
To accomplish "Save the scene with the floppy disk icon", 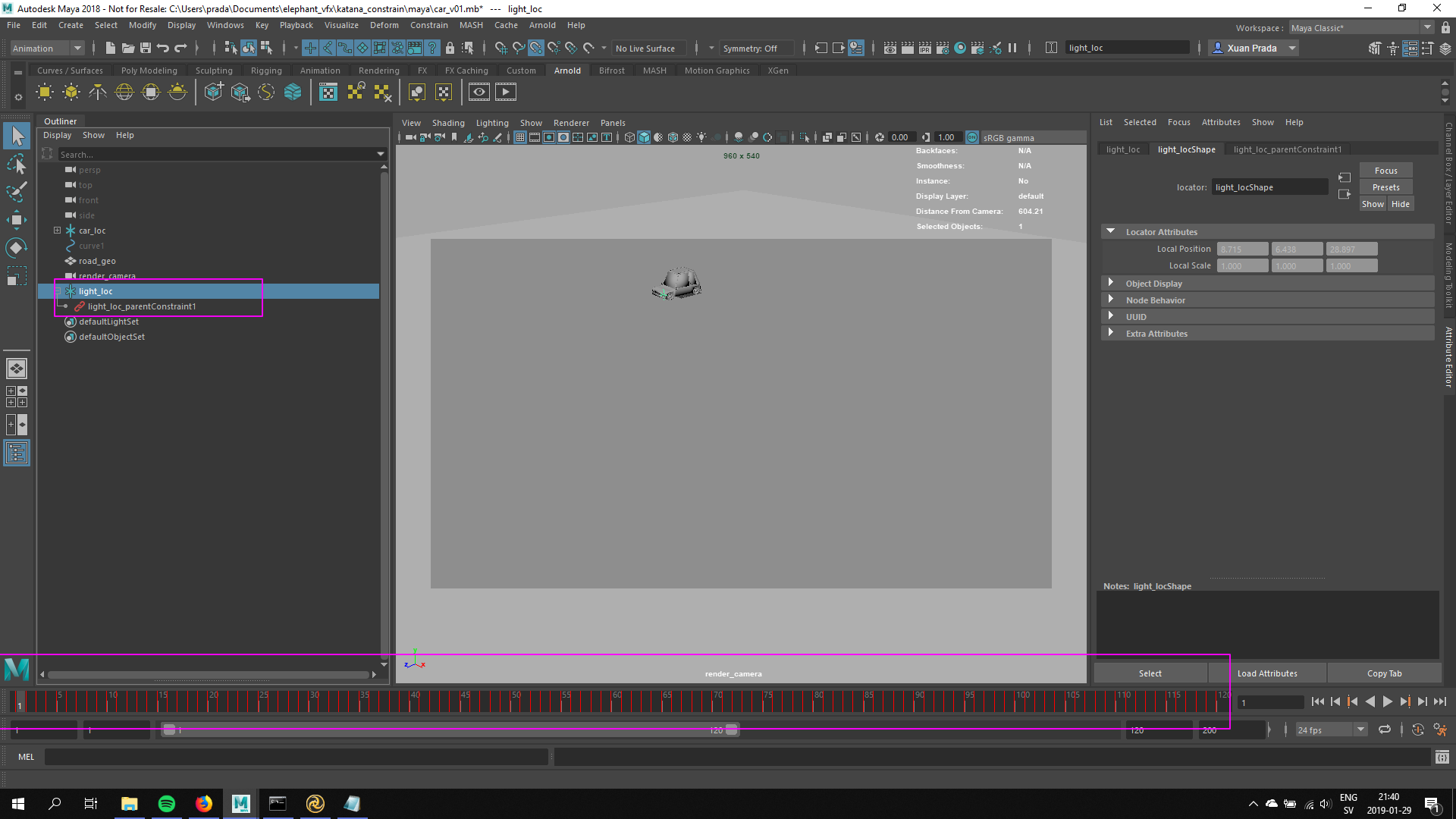I will [146, 48].
